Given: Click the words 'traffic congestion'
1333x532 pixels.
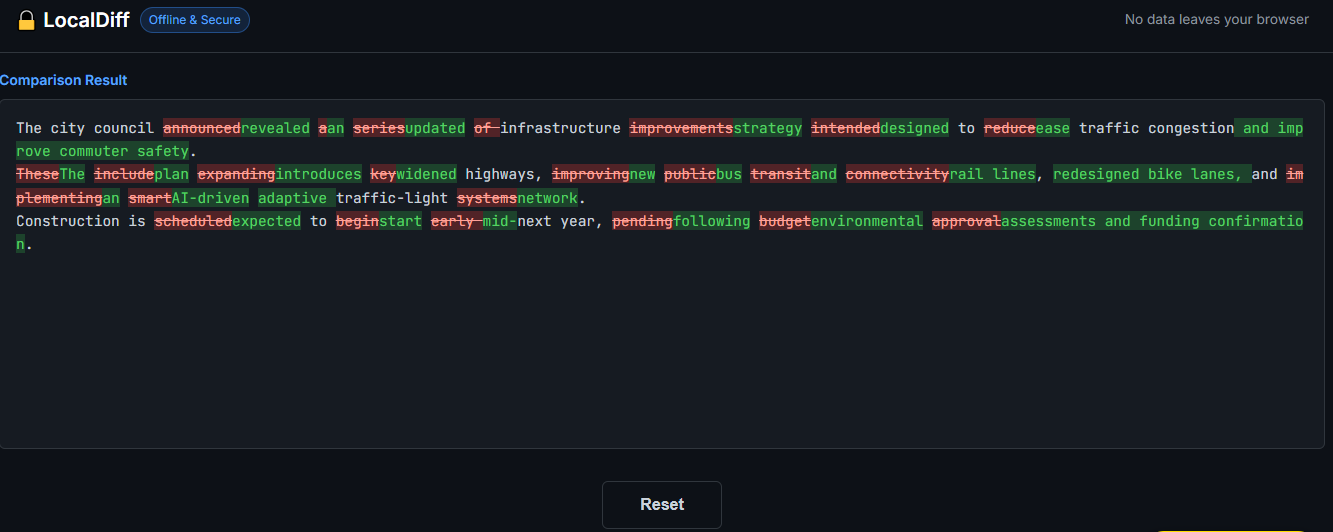Looking at the screenshot, I should [1157, 128].
